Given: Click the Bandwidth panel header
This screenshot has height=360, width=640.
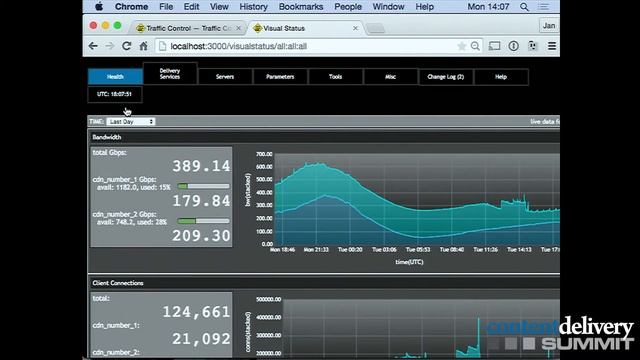Looking at the screenshot, I should 324,137.
